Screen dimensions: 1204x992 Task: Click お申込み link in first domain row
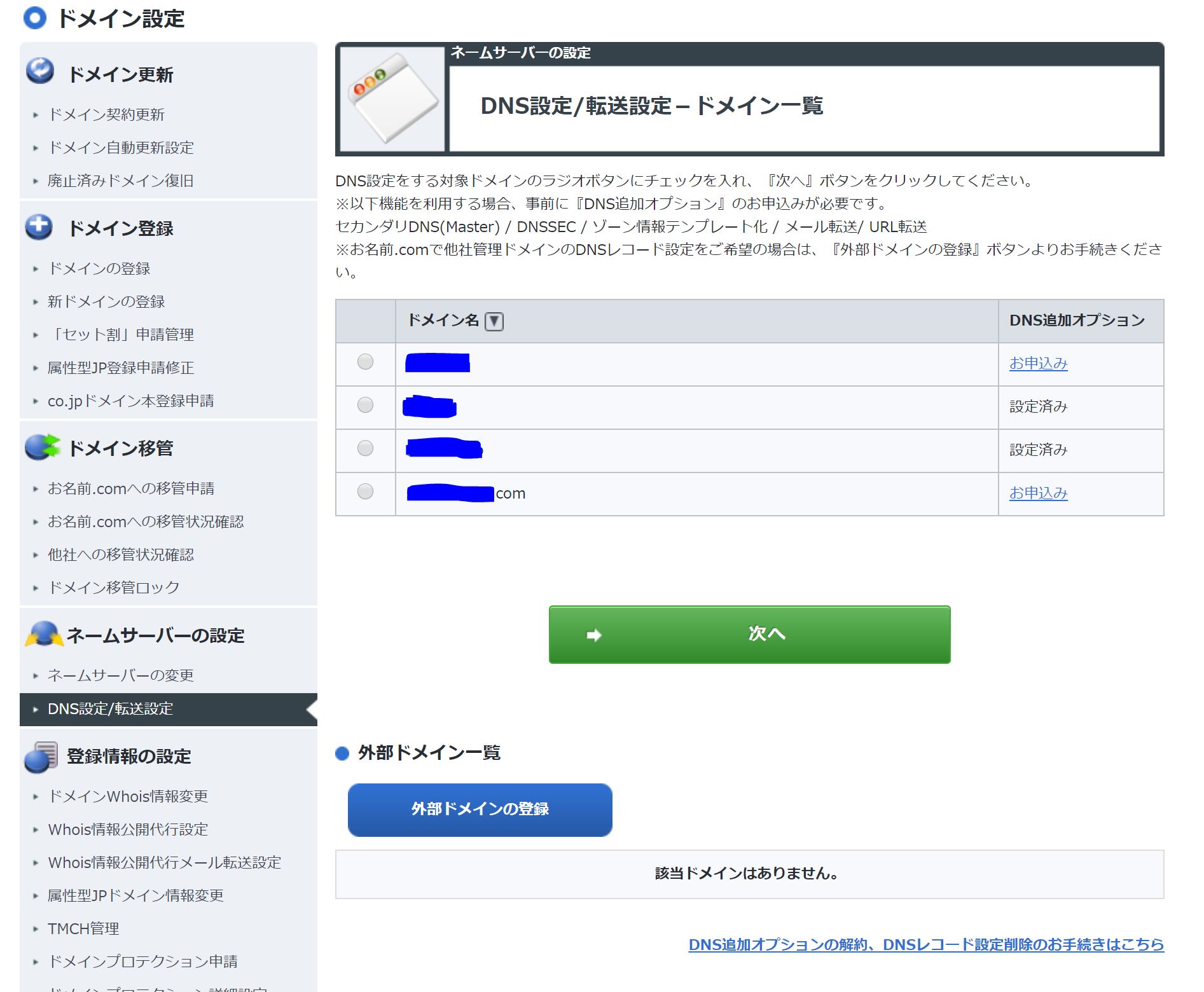pyautogui.click(x=1038, y=363)
